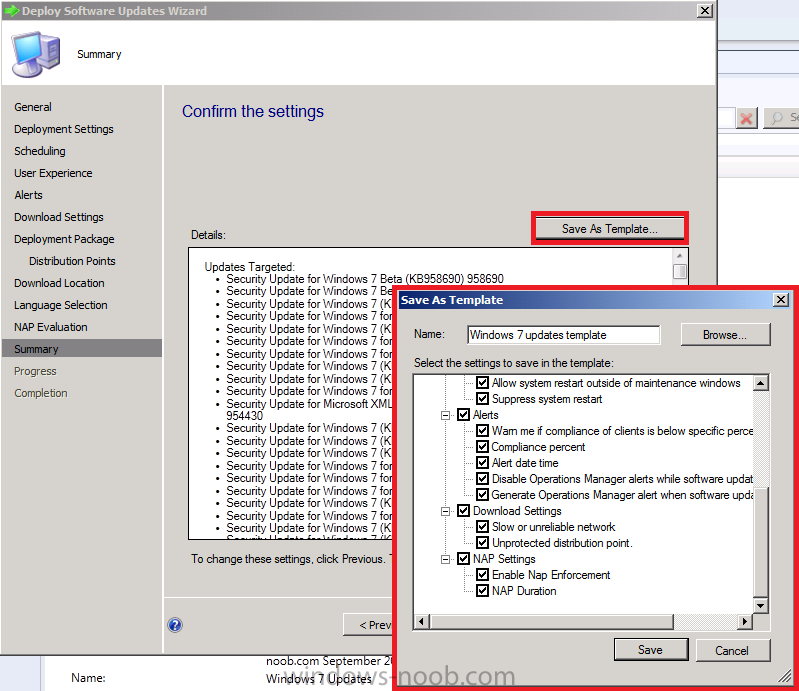Click the Previous button in the wizard
Screen dimensions: 799x691
pyautogui.click(x=368, y=625)
